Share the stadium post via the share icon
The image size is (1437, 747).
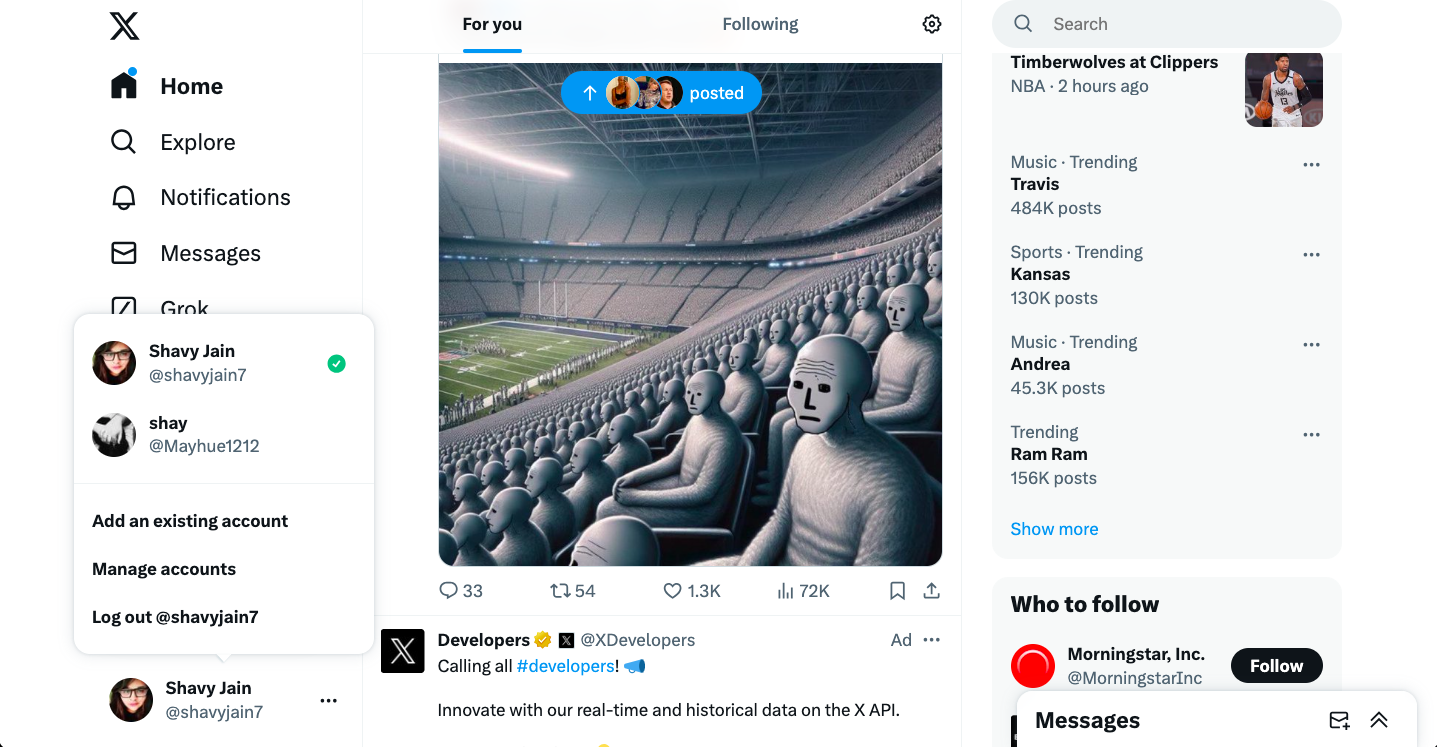931,590
